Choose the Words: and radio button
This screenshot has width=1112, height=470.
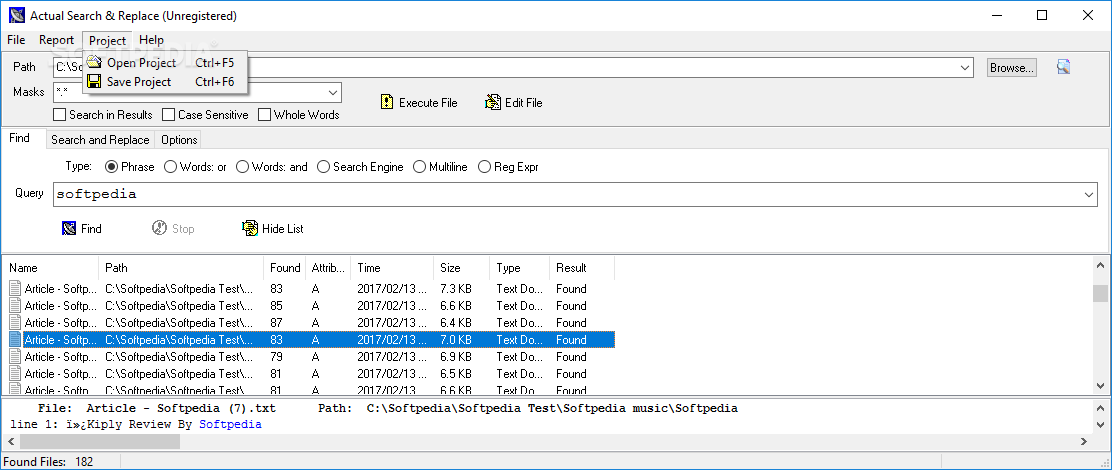coord(243,167)
